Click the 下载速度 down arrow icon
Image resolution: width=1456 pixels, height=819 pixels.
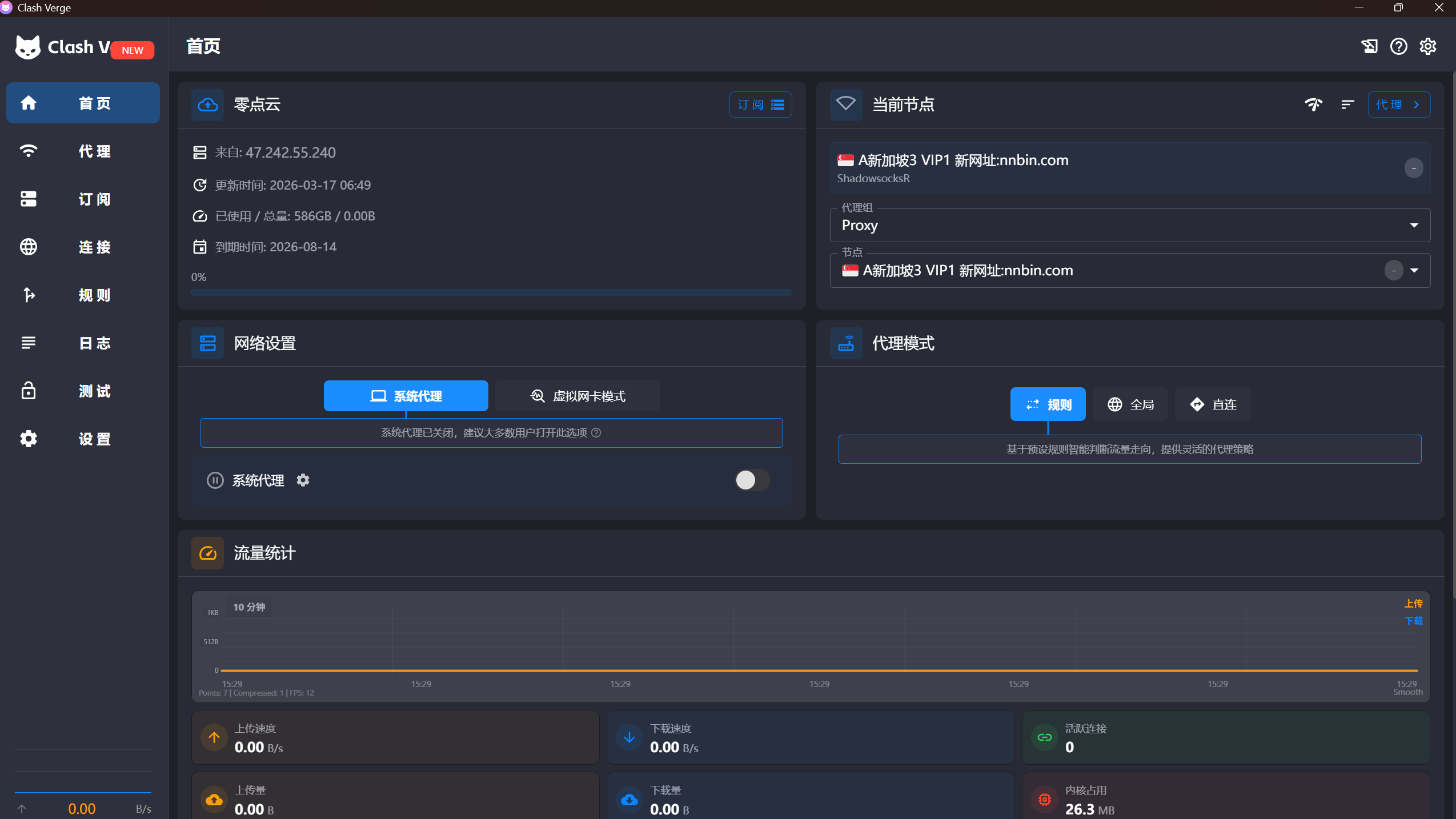point(629,737)
